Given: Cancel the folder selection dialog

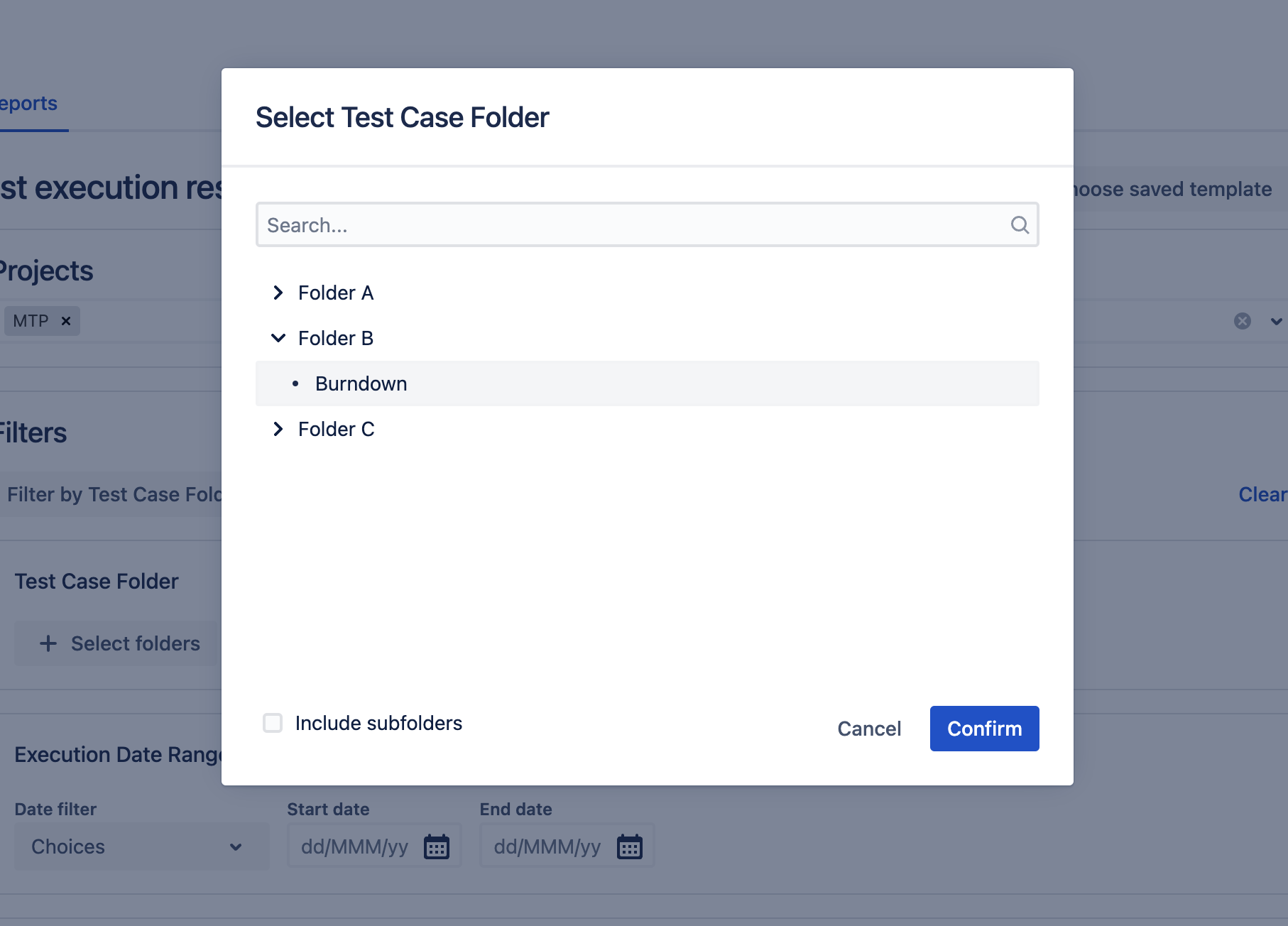Looking at the screenshot, I should pyautogui.click(x=869, y=729).
